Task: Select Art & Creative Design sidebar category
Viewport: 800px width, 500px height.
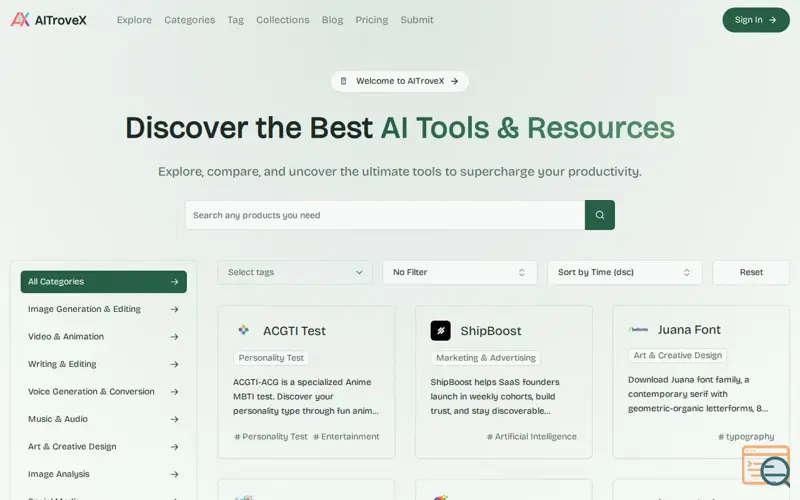Action: [104, 447]
